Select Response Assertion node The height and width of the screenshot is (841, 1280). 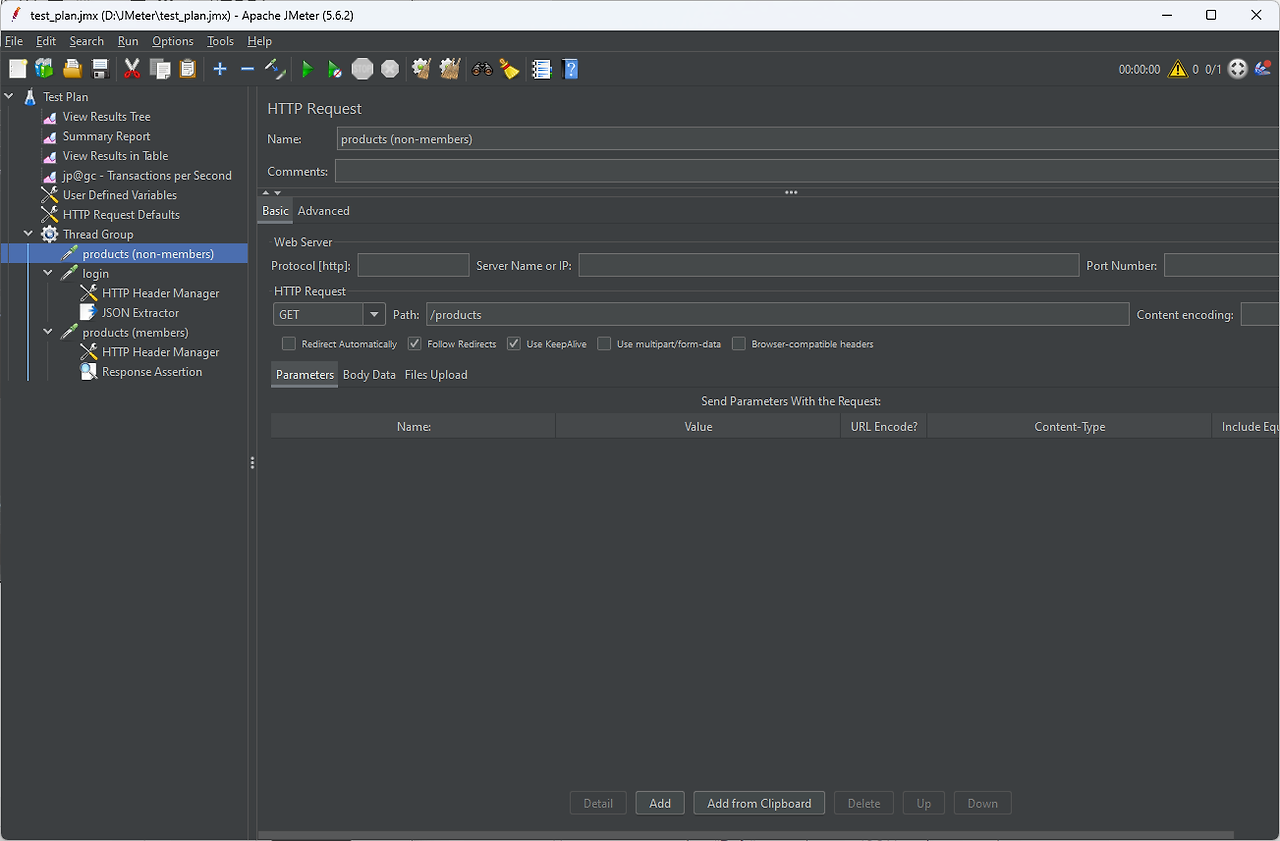click(151, 371)
